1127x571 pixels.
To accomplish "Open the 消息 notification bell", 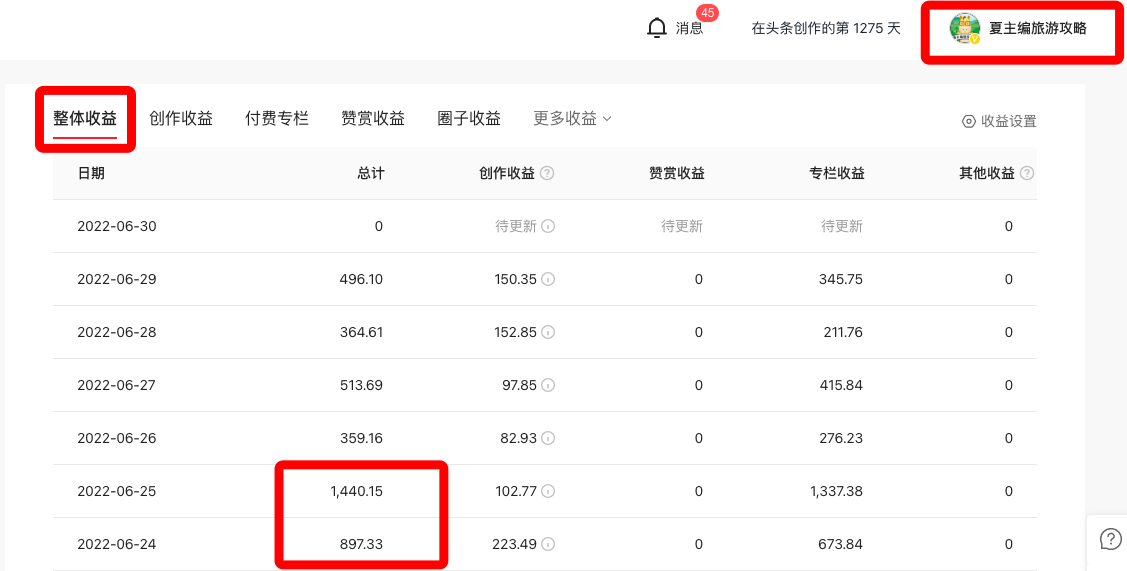I will 656,28.
